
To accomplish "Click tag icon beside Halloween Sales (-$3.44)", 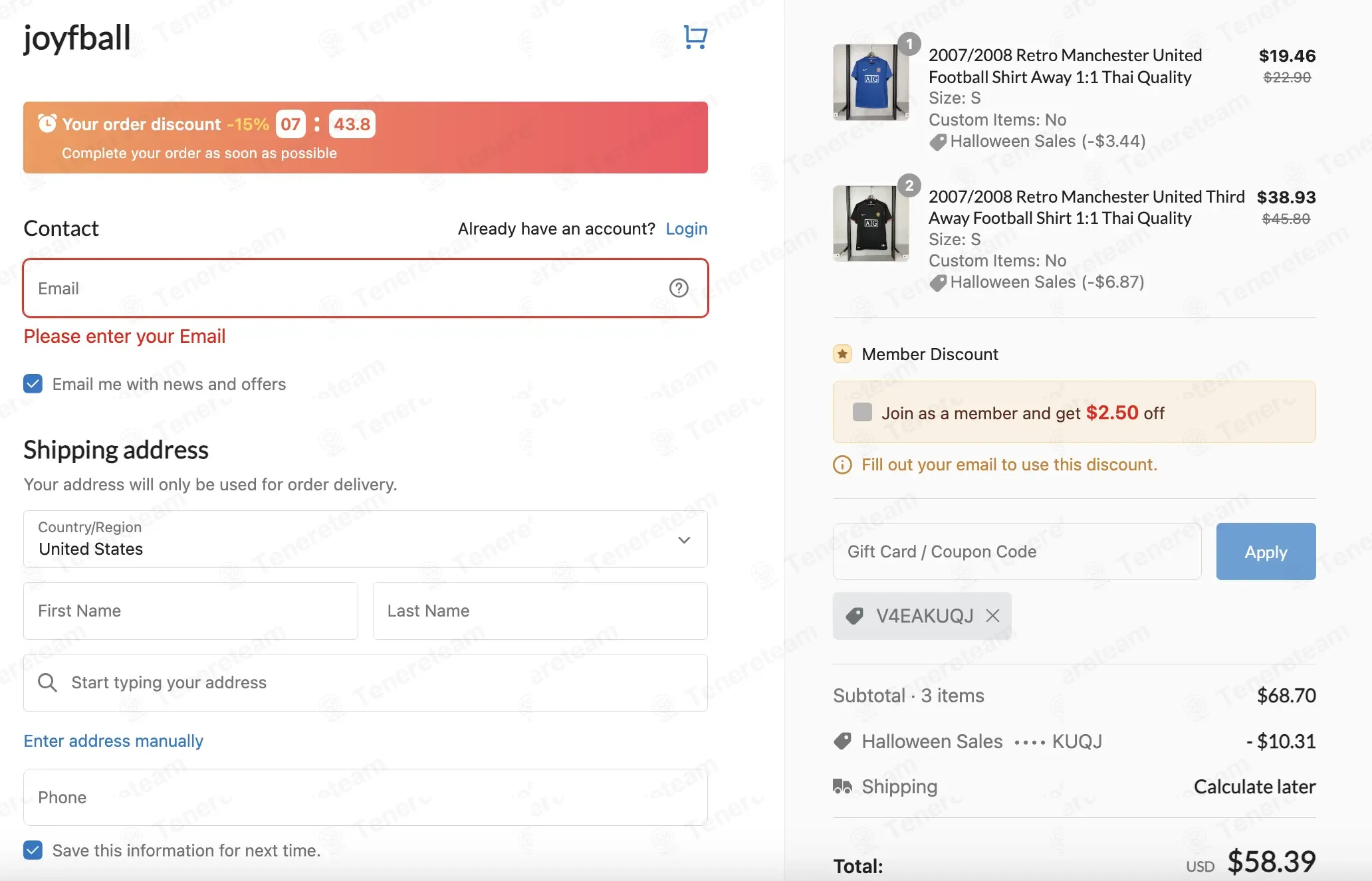I will coord(938,142).
